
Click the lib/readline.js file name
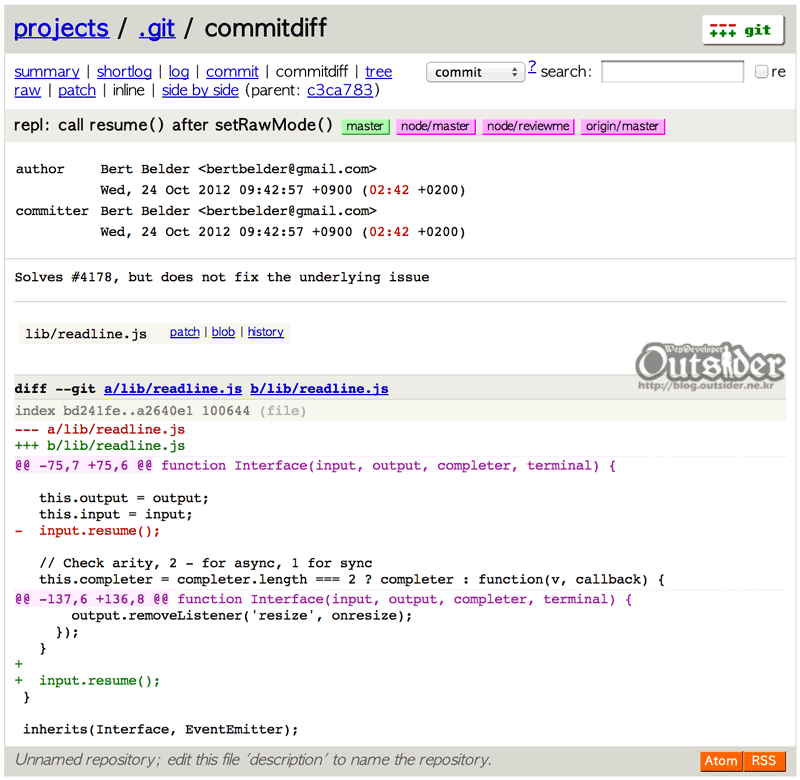pos(86,334)
